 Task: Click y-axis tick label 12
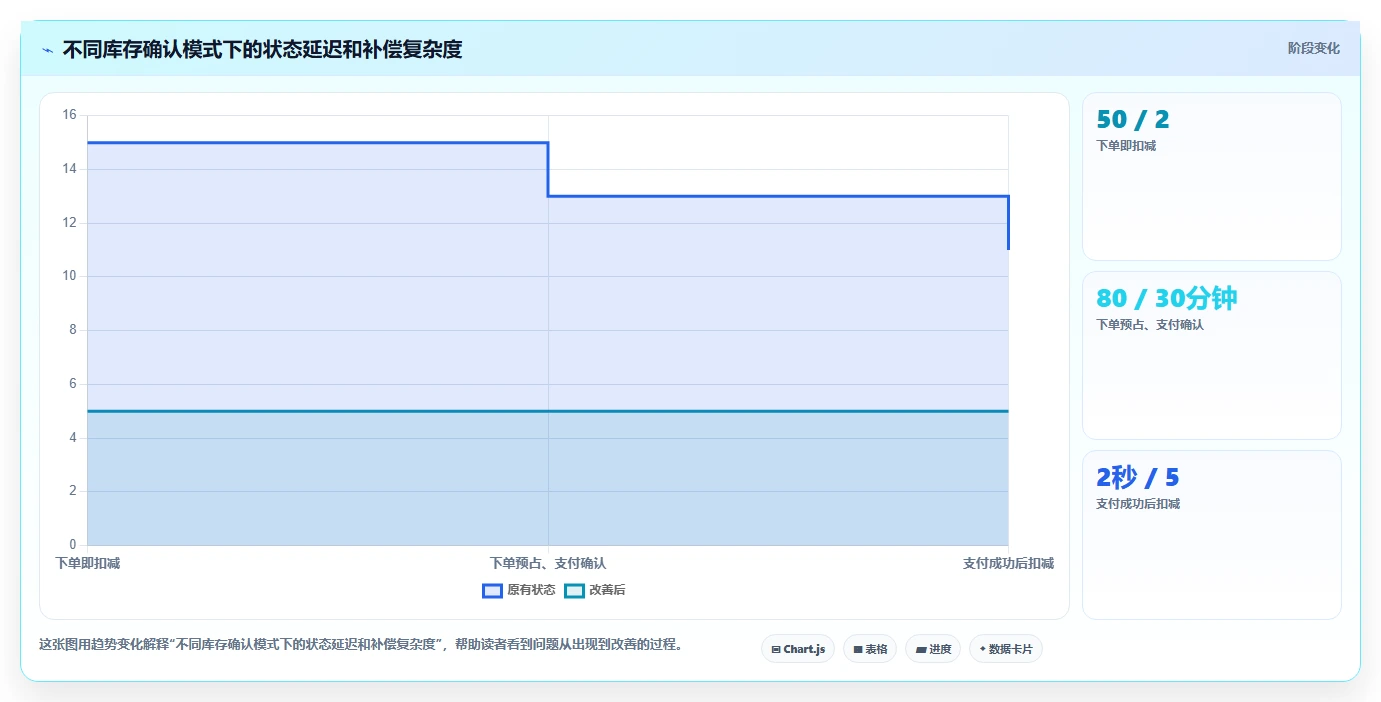69,223
